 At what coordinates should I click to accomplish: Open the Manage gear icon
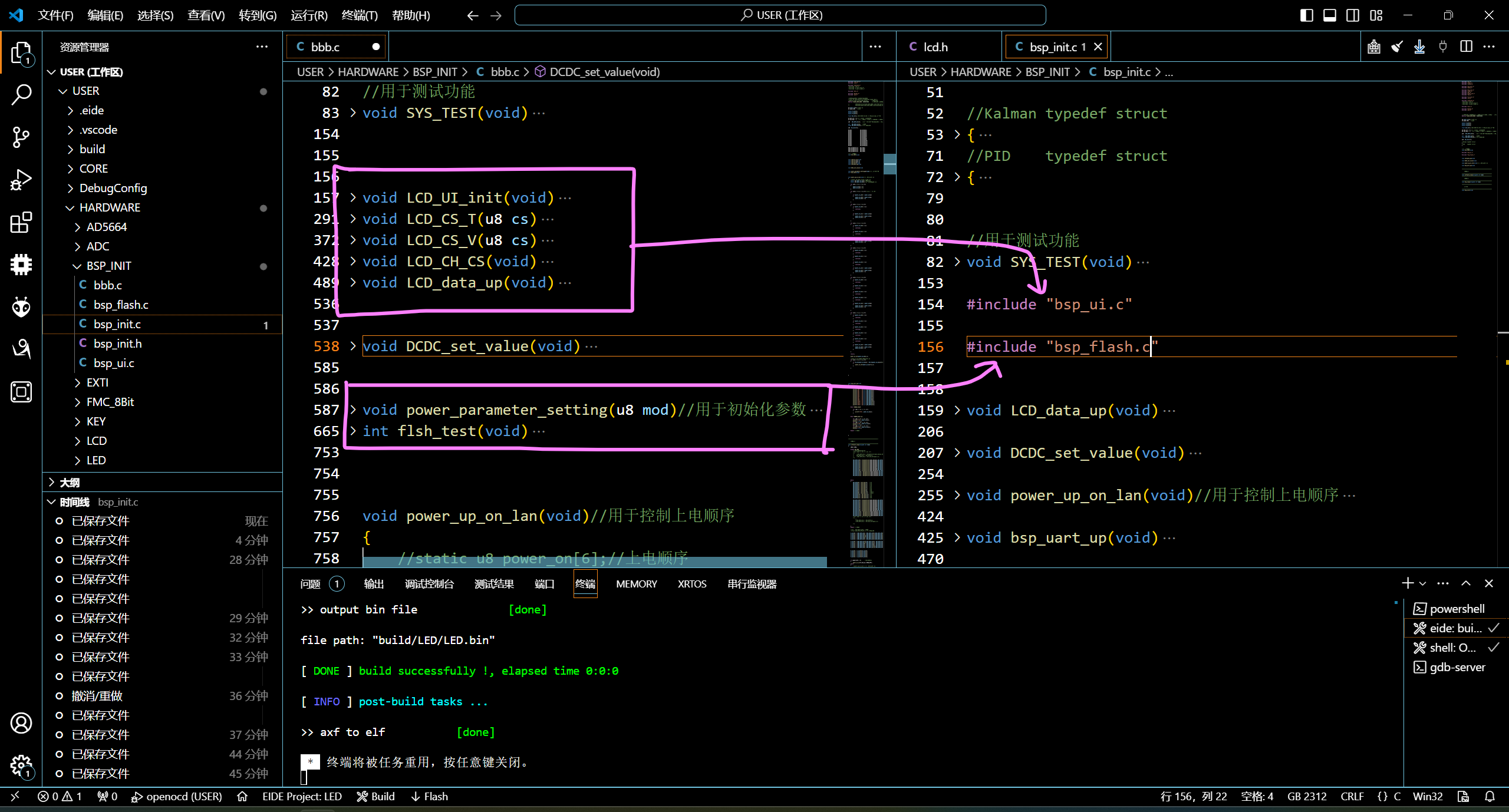point(21,766)
